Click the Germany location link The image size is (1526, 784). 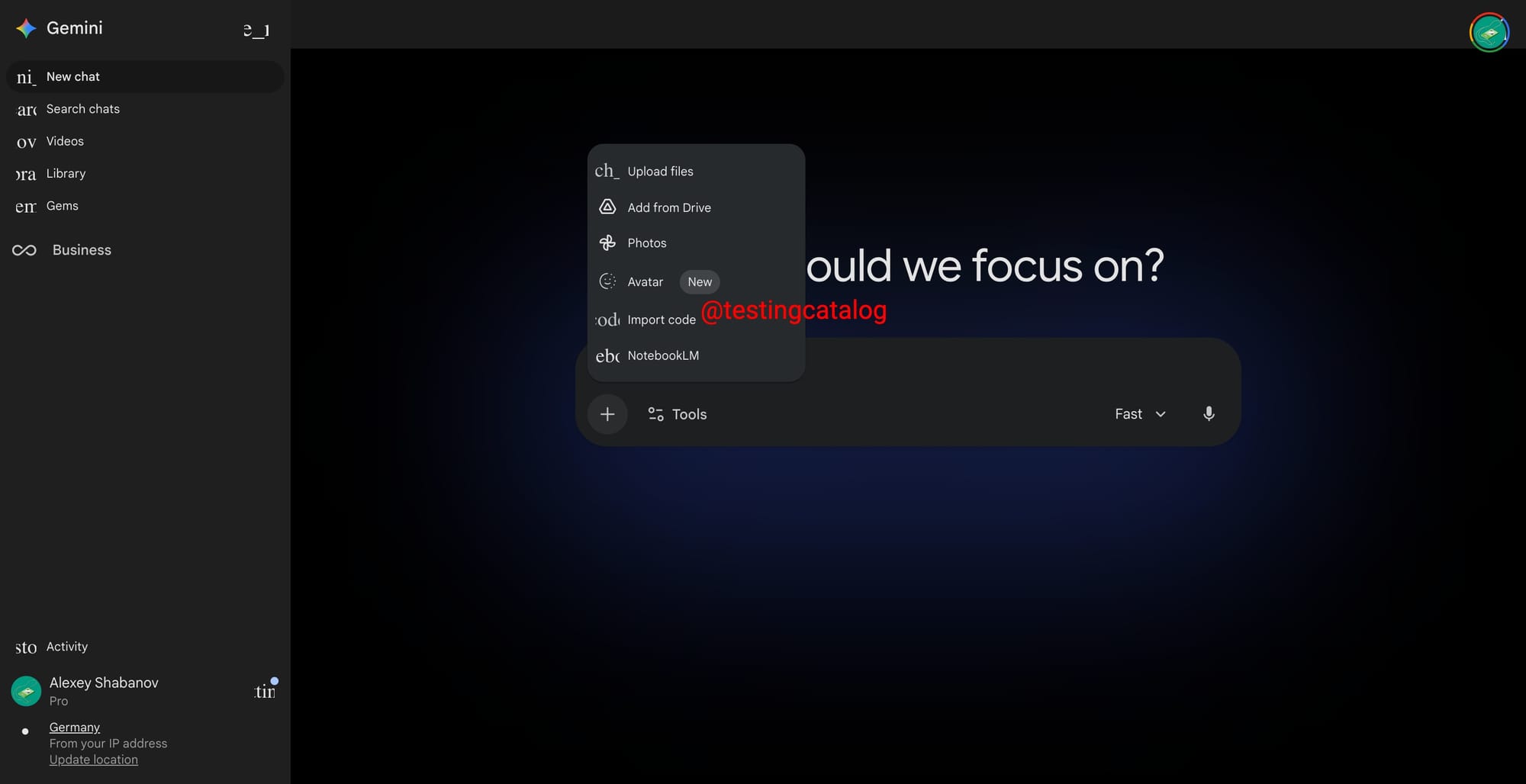[75, 728]
